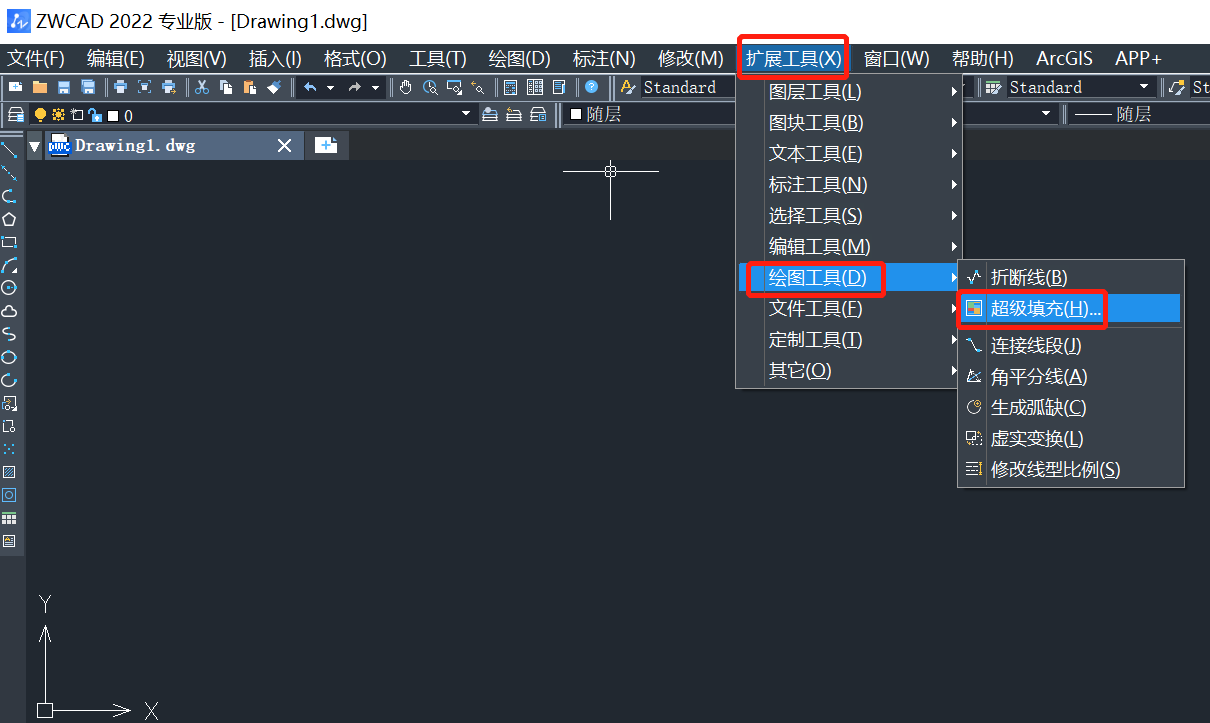Open the layer 0 dropdown list
The width and height of the screenshot is (1210, 723).
[x=465, y=113]
